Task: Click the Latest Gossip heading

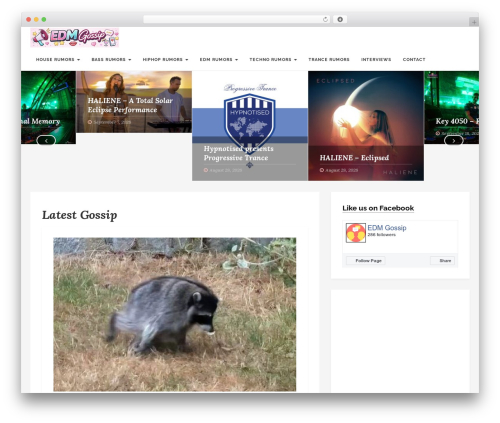Action: (79, 215)
